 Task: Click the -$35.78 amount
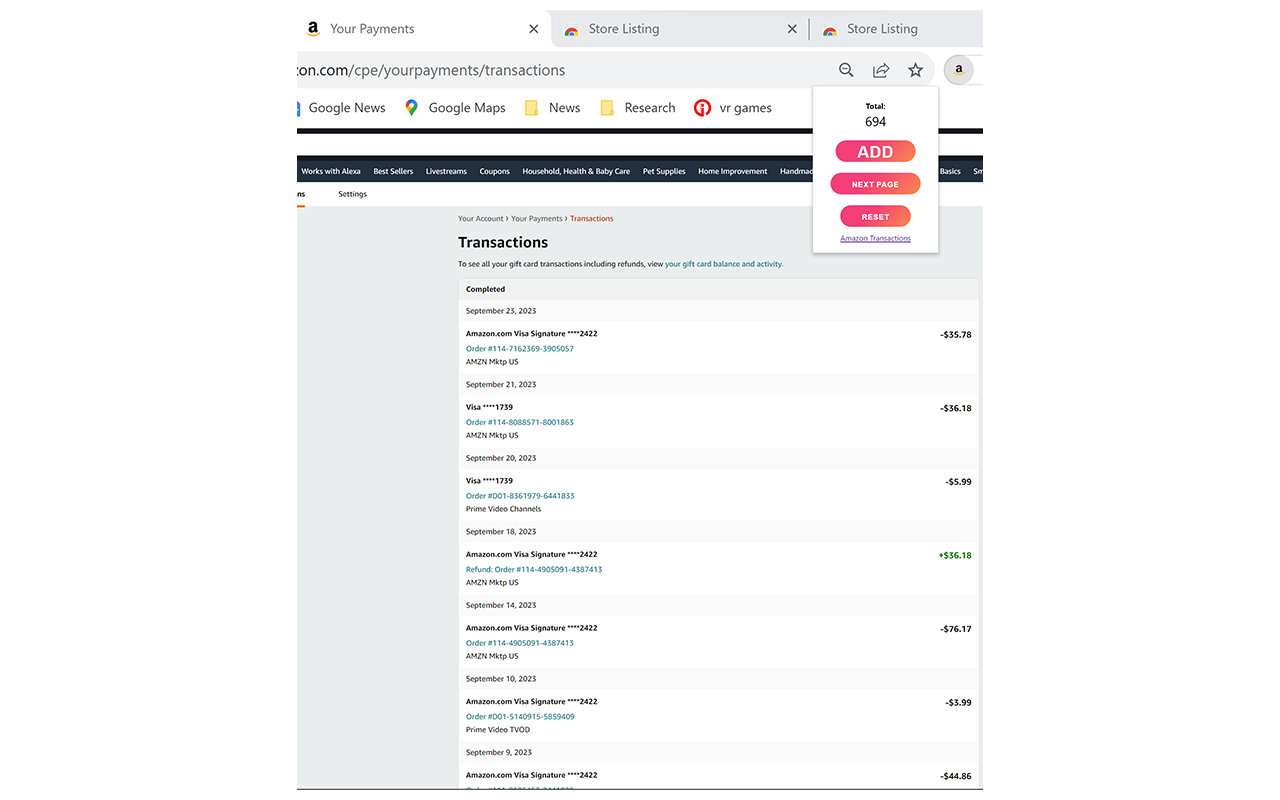[x=956, y=334]
